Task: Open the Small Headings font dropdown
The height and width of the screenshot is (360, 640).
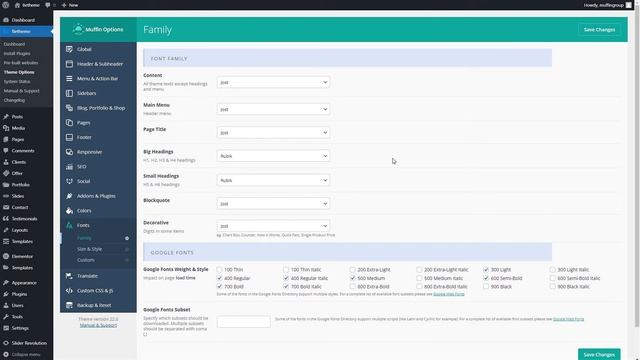Action: [x=273, y=180]
